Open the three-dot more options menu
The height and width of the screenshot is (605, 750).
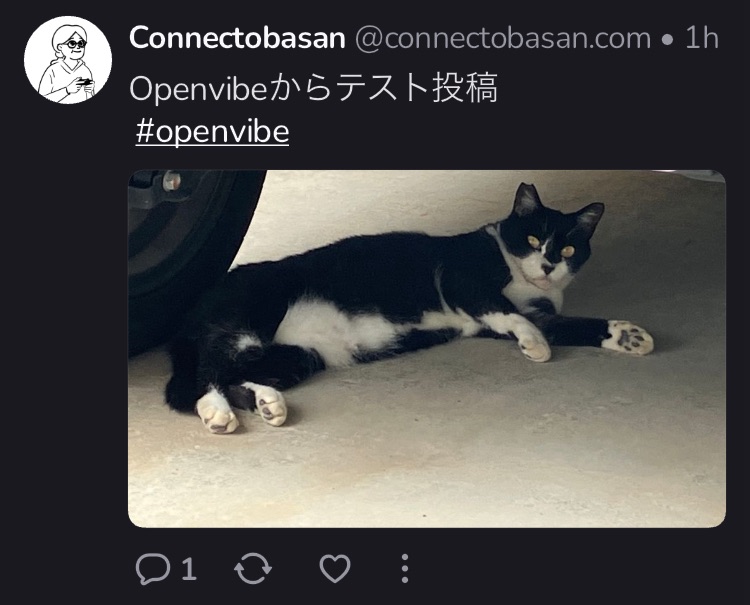tap(405, 569)
